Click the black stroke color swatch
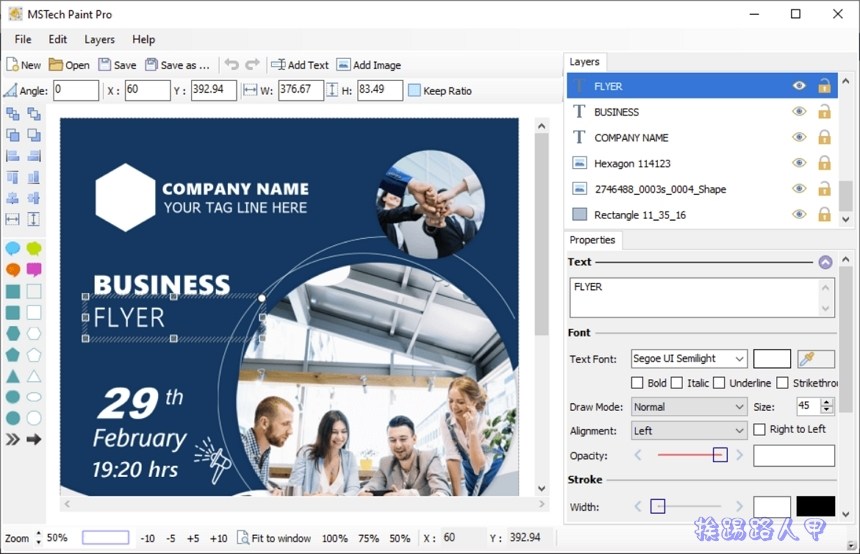 (x=815, y=507)
